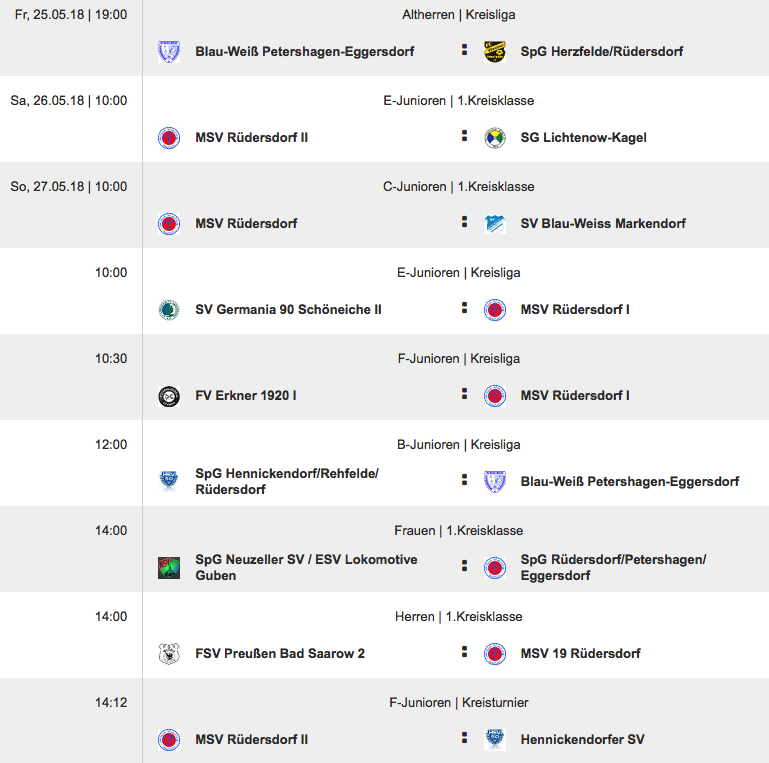Click the SG Lichtenow-Kagel club crest

494,138
